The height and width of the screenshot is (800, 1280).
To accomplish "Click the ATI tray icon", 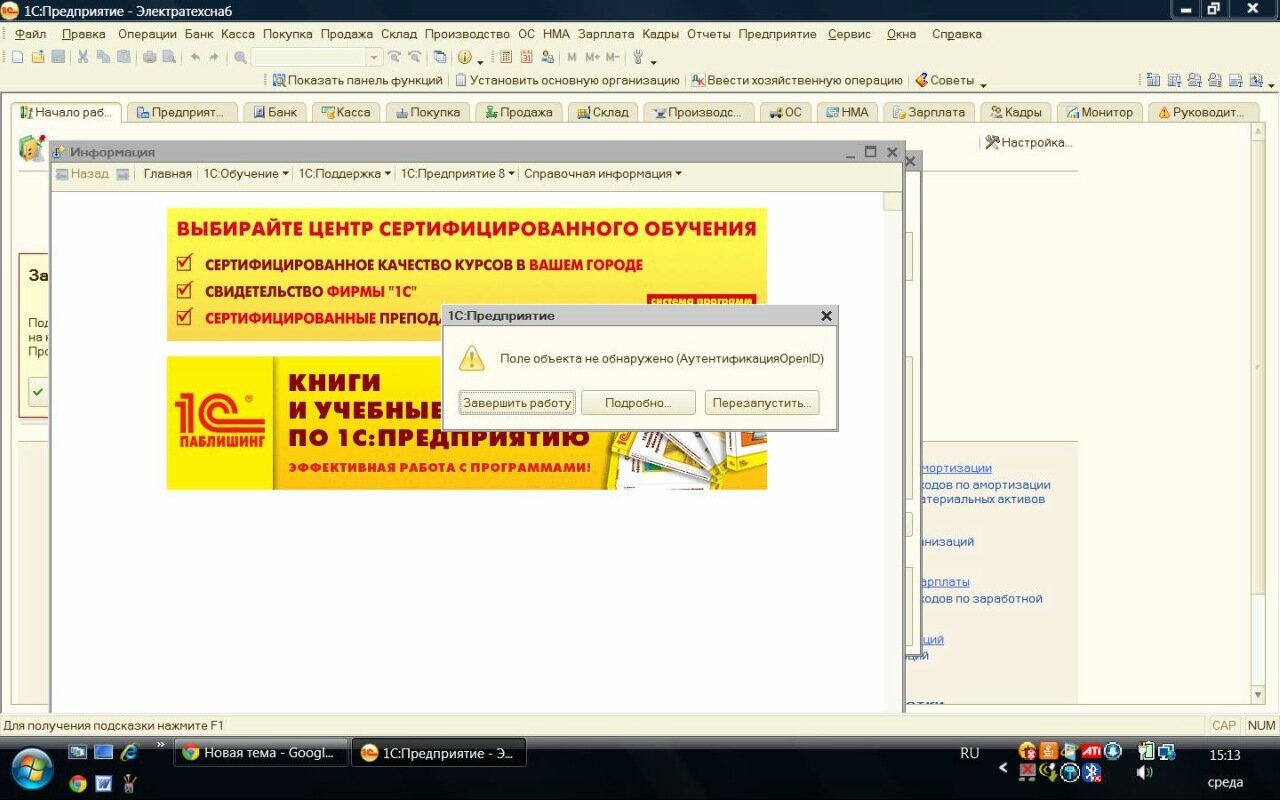I will (x=1091, y=751).
